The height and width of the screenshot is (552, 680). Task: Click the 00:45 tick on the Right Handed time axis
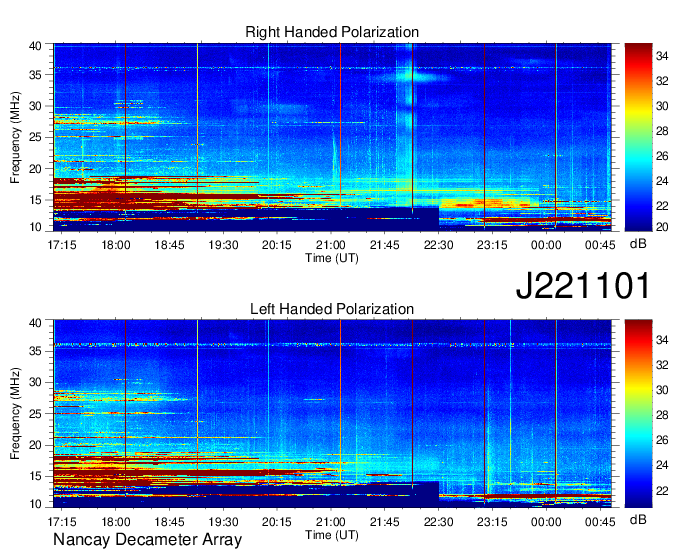600,245
